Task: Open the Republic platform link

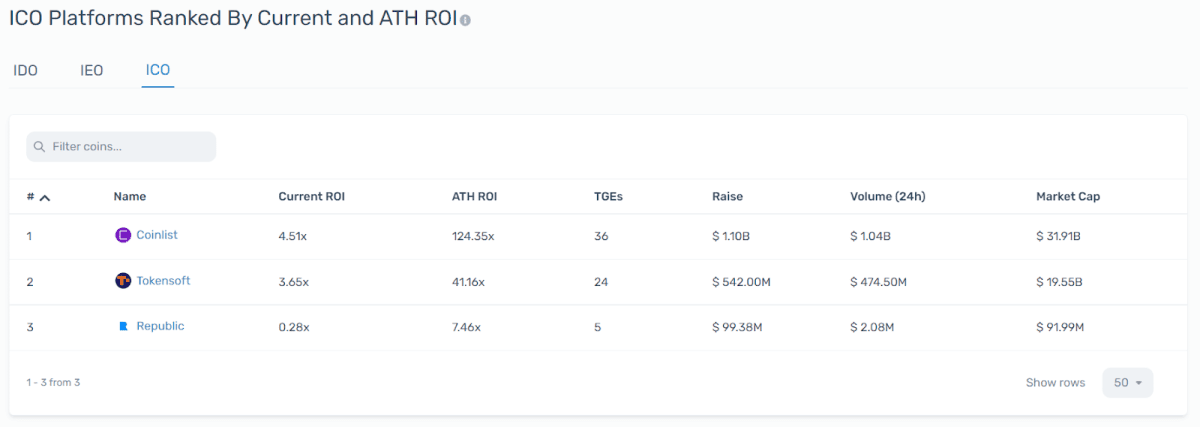Action: 160,326
